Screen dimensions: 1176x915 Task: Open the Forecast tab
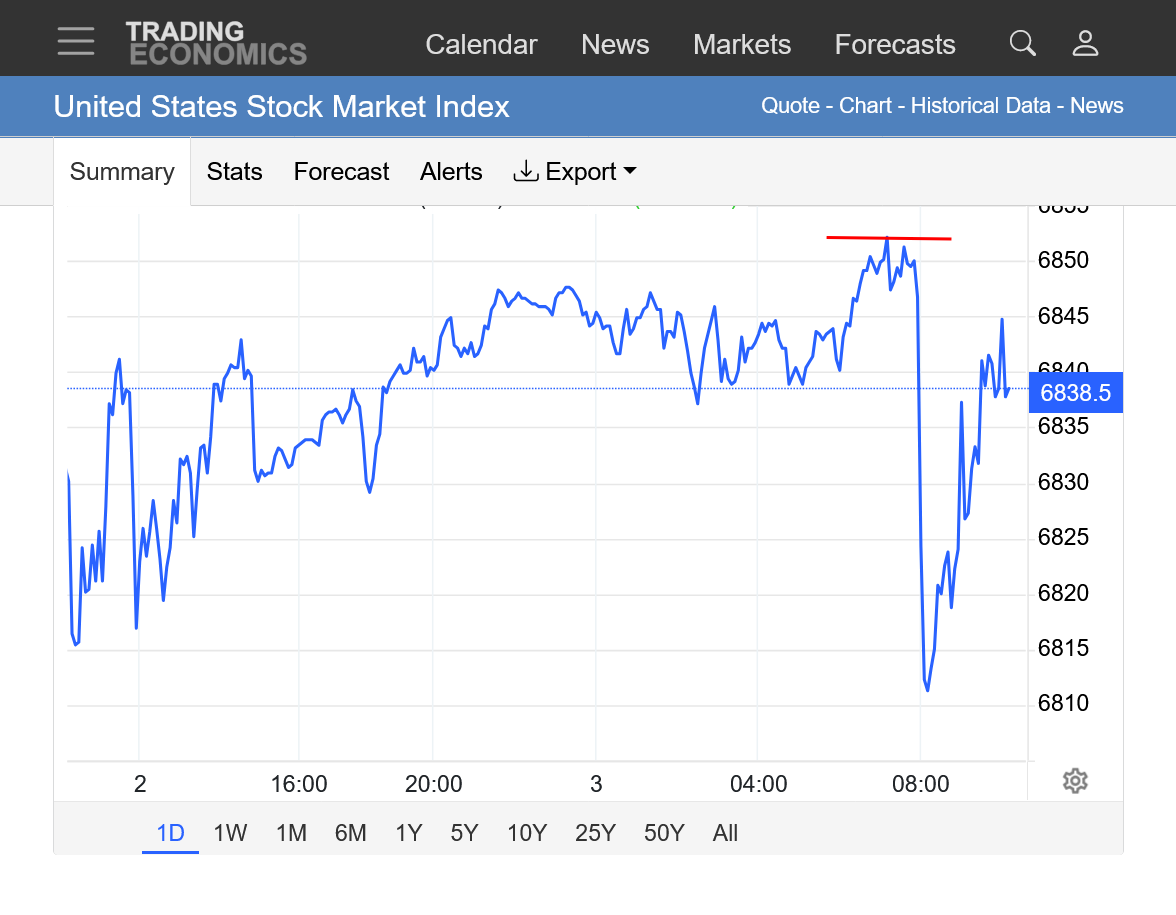coord(341,172)
